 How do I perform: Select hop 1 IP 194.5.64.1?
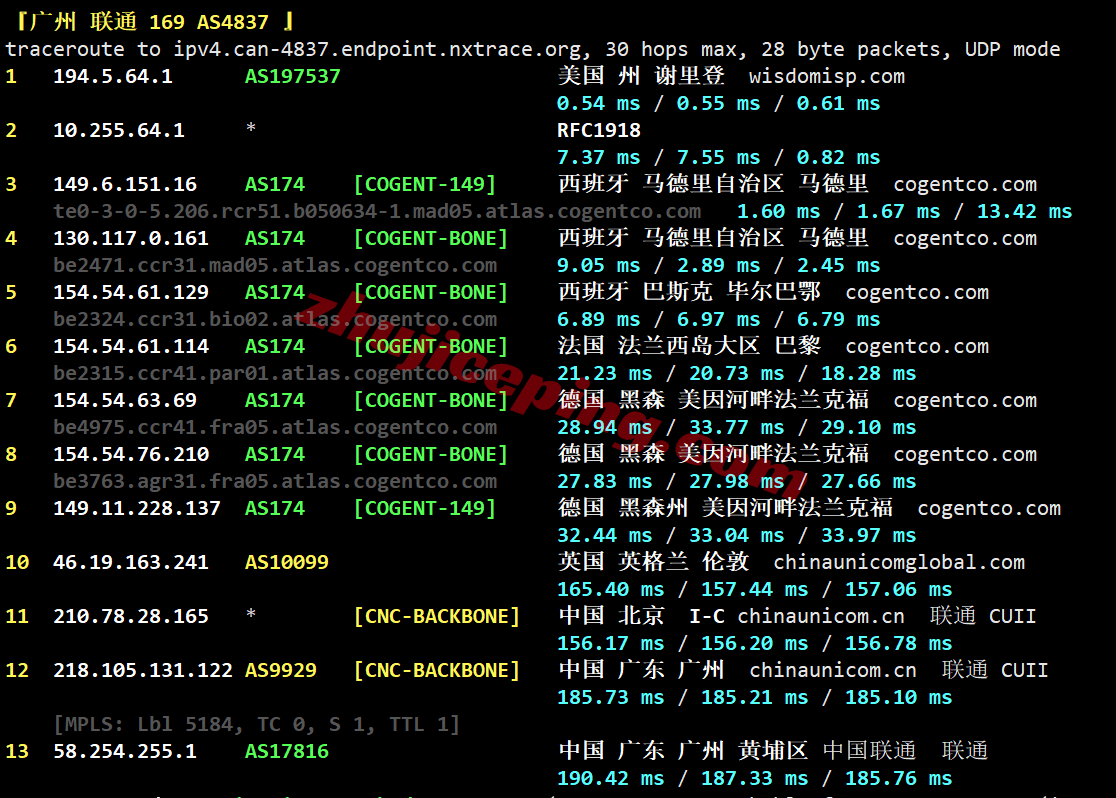point(112,76)
